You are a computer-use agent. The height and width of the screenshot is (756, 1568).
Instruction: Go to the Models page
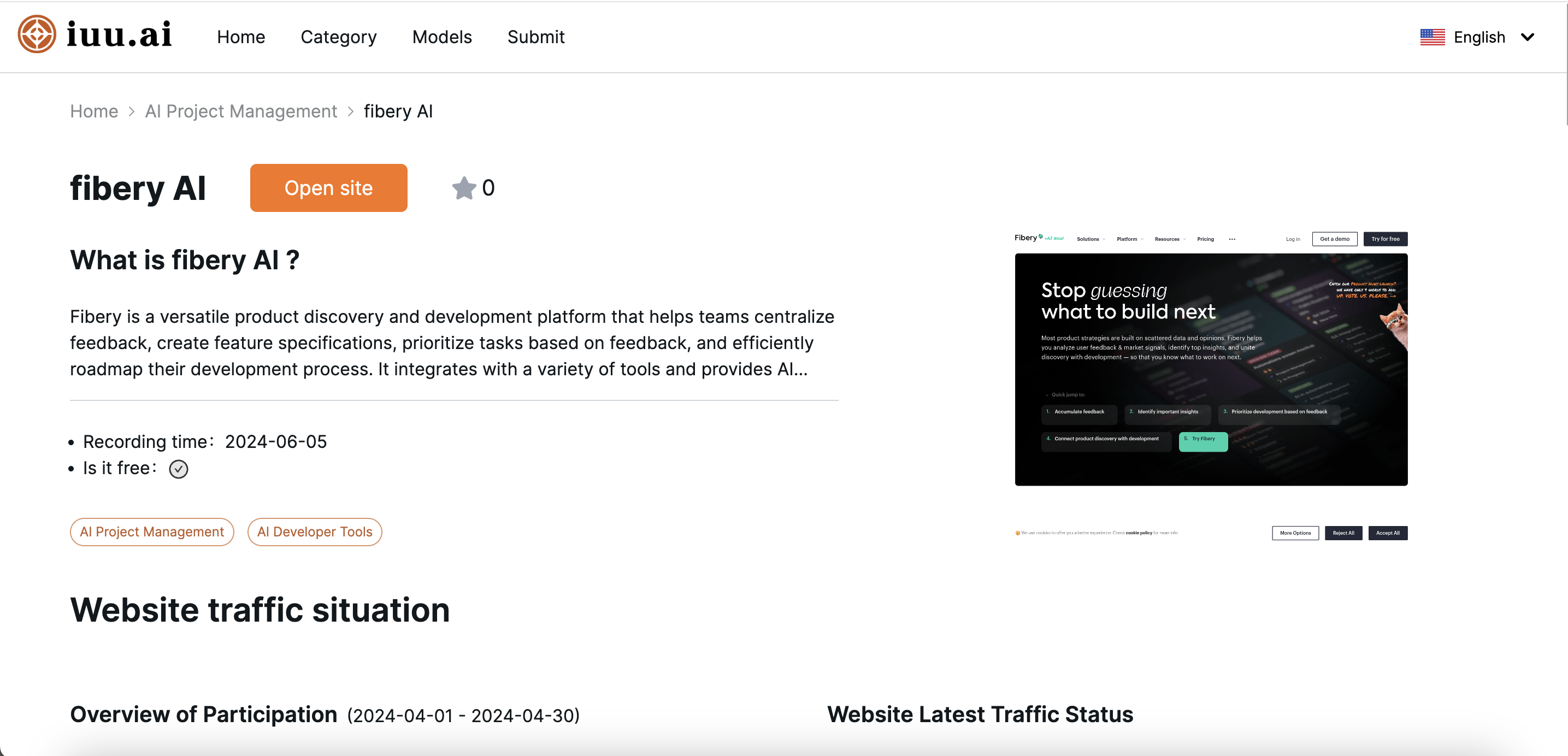pos(442,37)
